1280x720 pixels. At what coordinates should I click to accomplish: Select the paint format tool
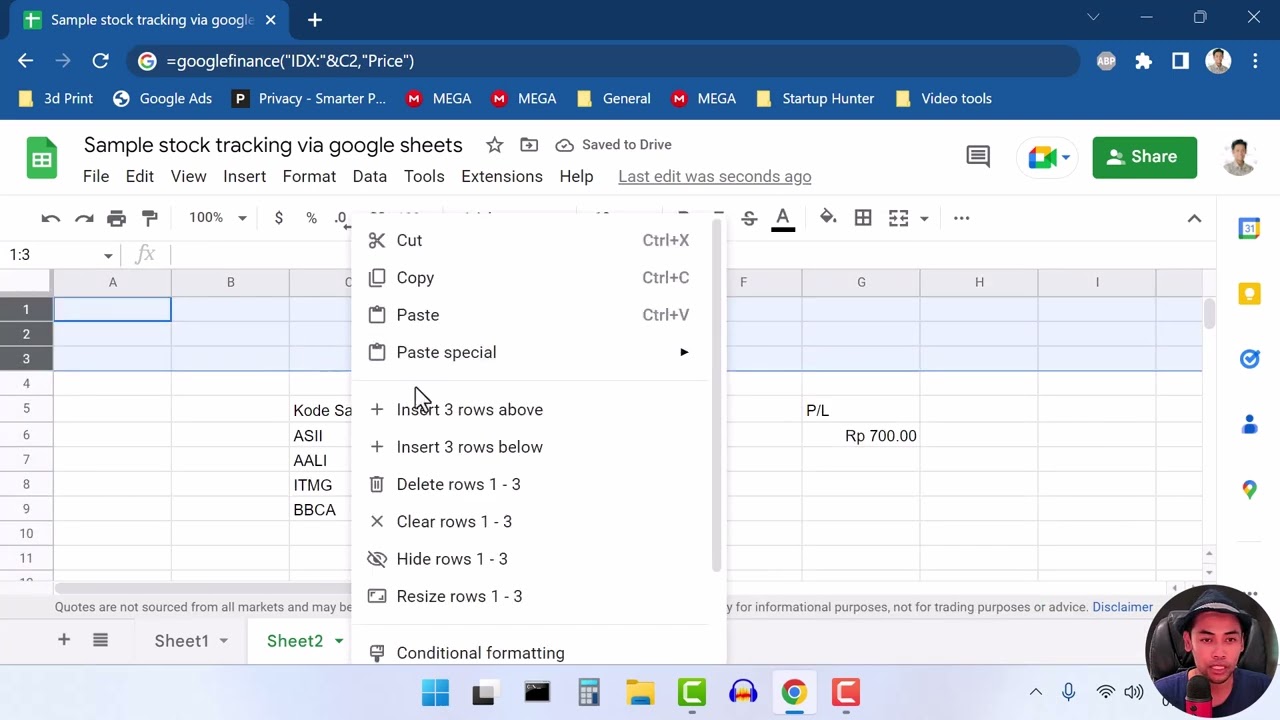[x=150, y=218]
